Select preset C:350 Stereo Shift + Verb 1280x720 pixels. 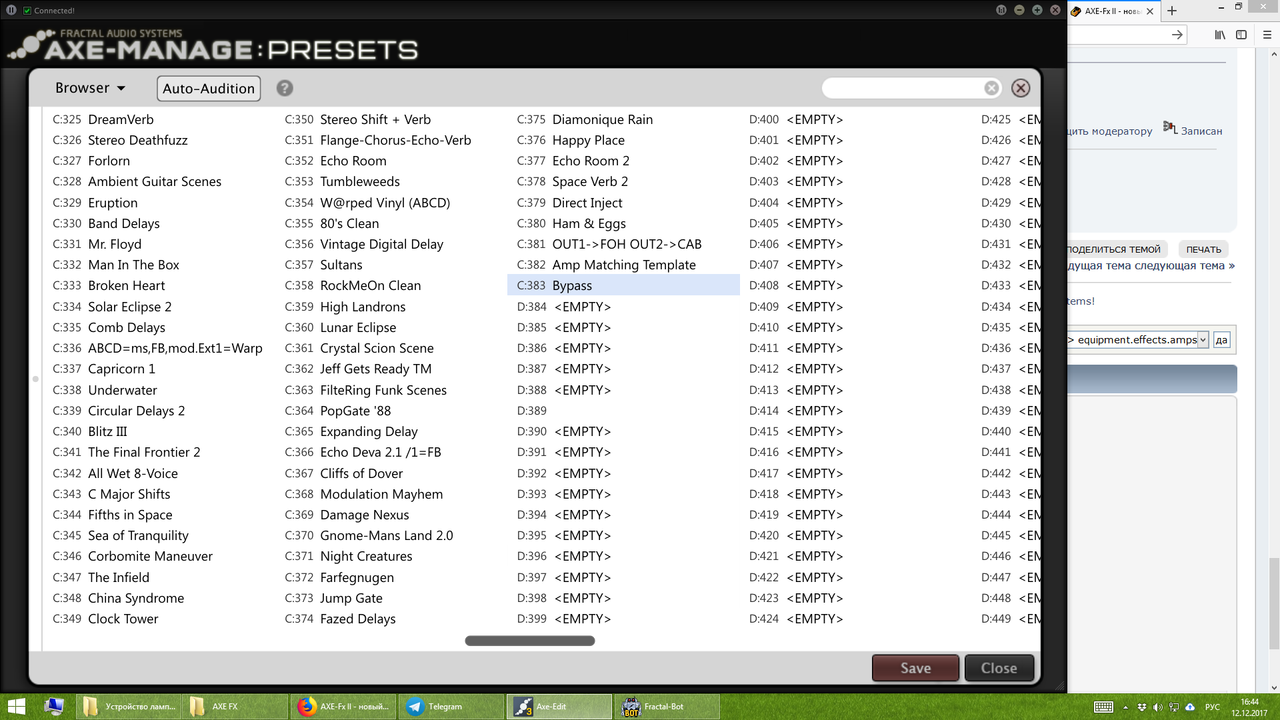pos(392,119)
